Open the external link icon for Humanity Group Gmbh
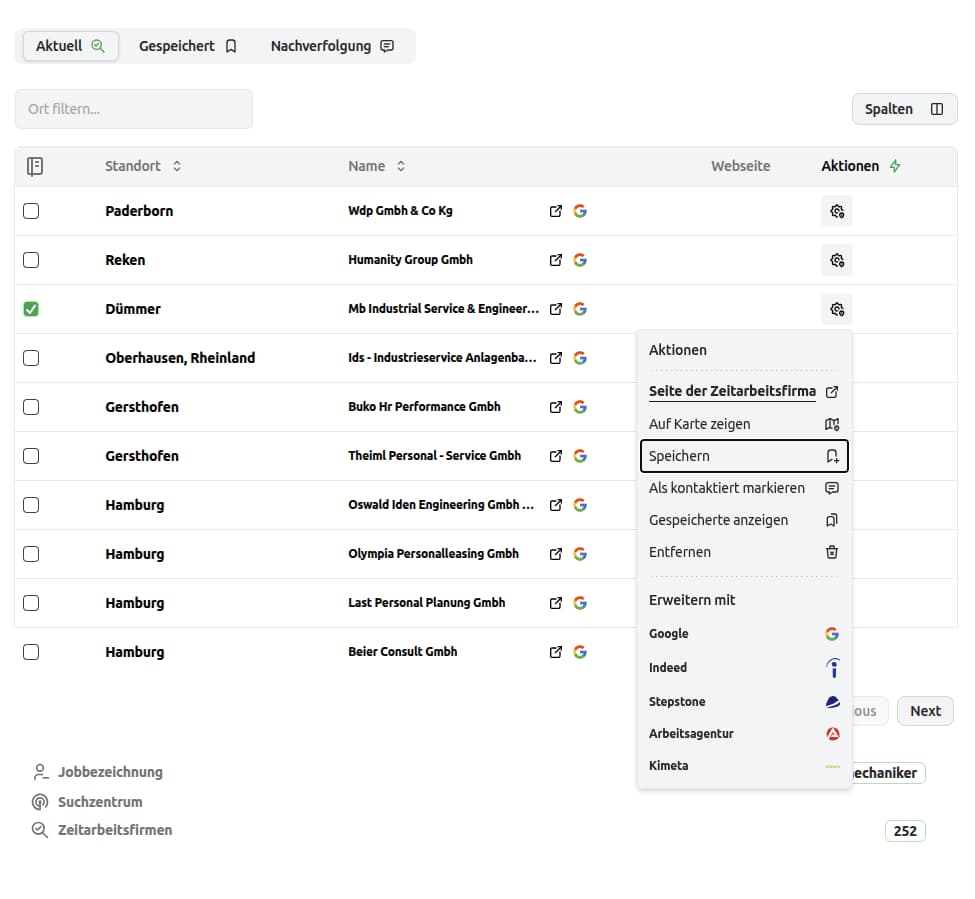Image resolution: width=975 pixels, height=899 pixels. pyautogui.click(x=556, y=260)
